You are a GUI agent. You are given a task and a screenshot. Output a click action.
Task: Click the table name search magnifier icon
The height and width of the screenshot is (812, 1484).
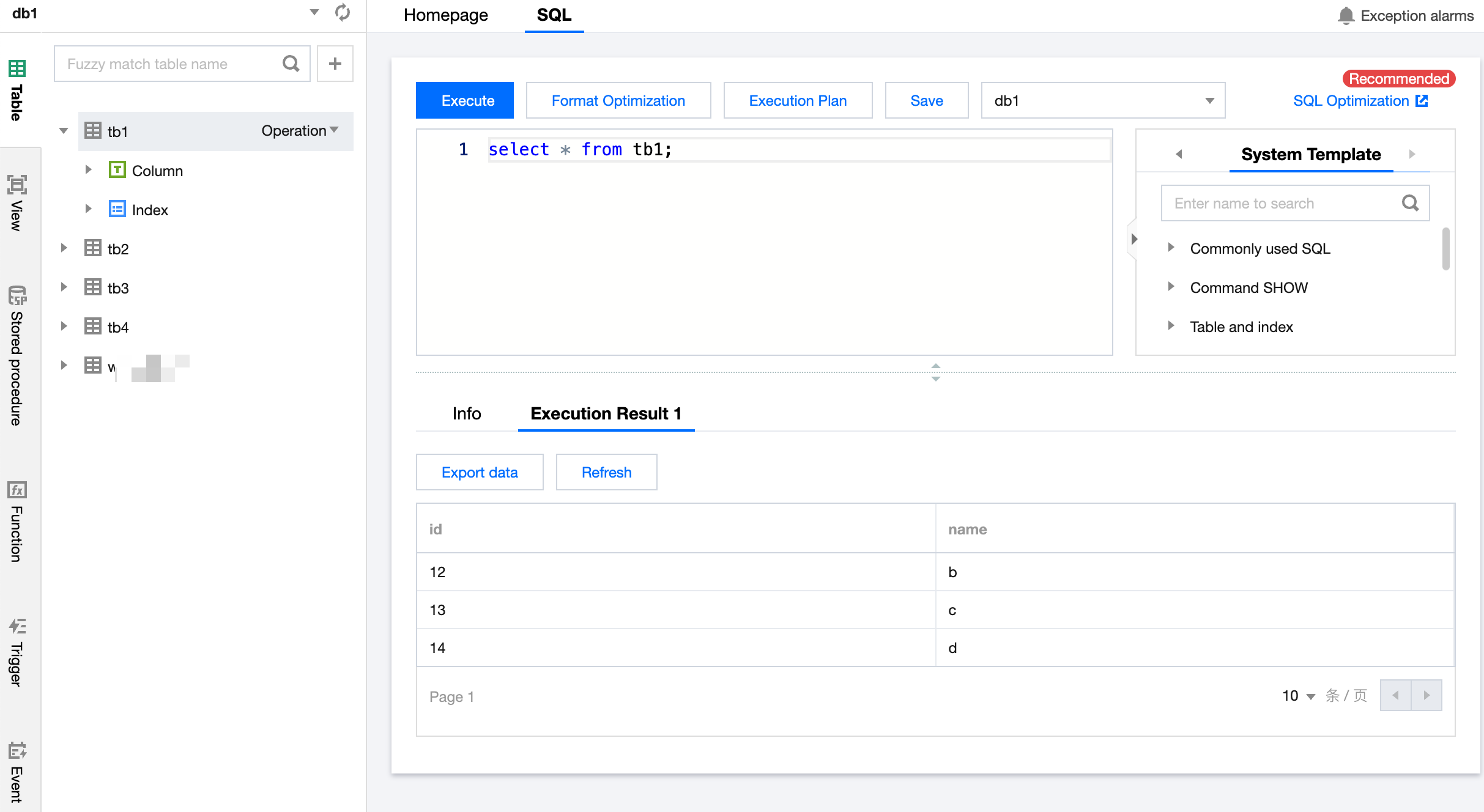tap(291, 64)
